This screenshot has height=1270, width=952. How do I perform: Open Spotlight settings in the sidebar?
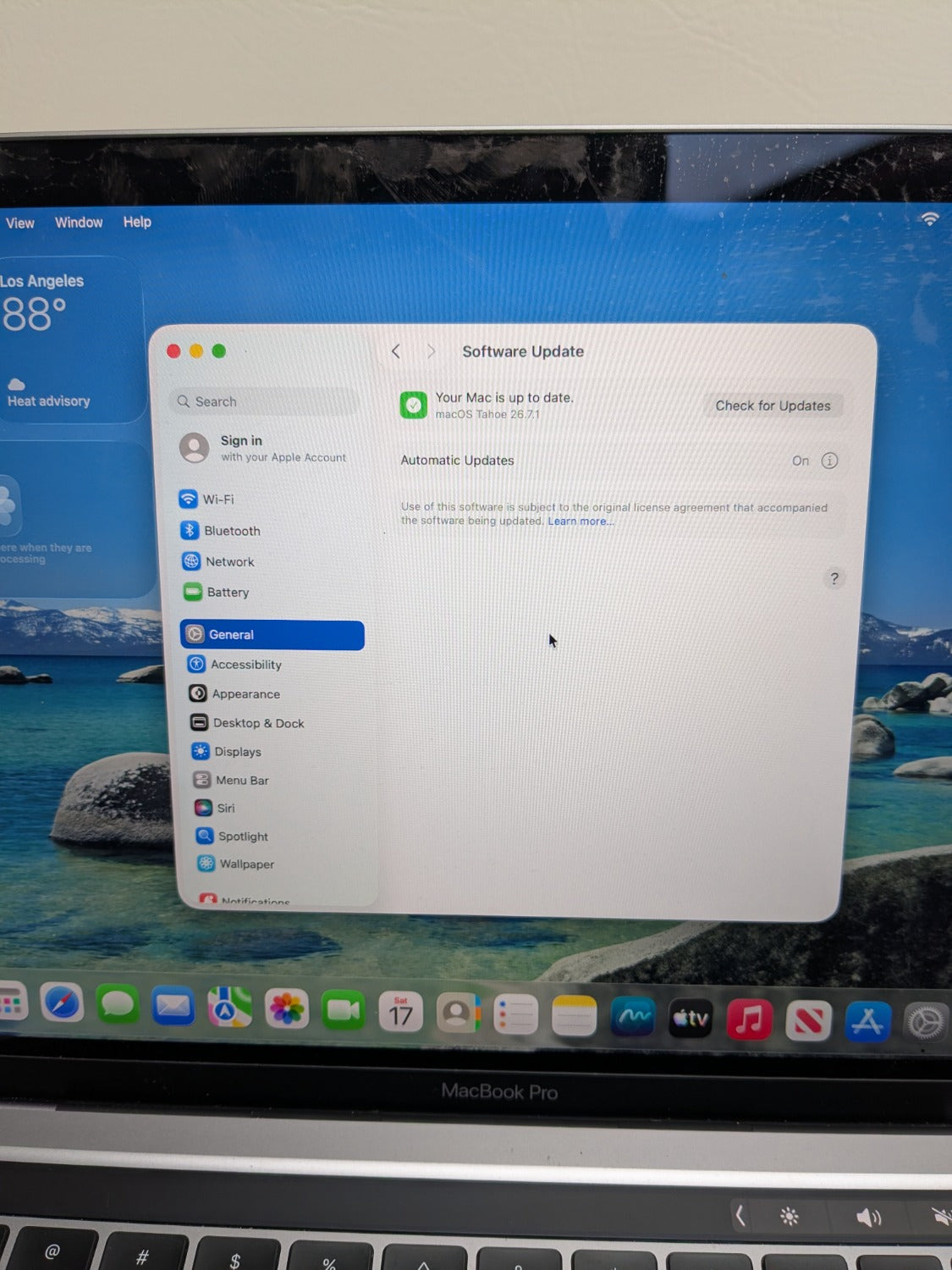point(232,837)
